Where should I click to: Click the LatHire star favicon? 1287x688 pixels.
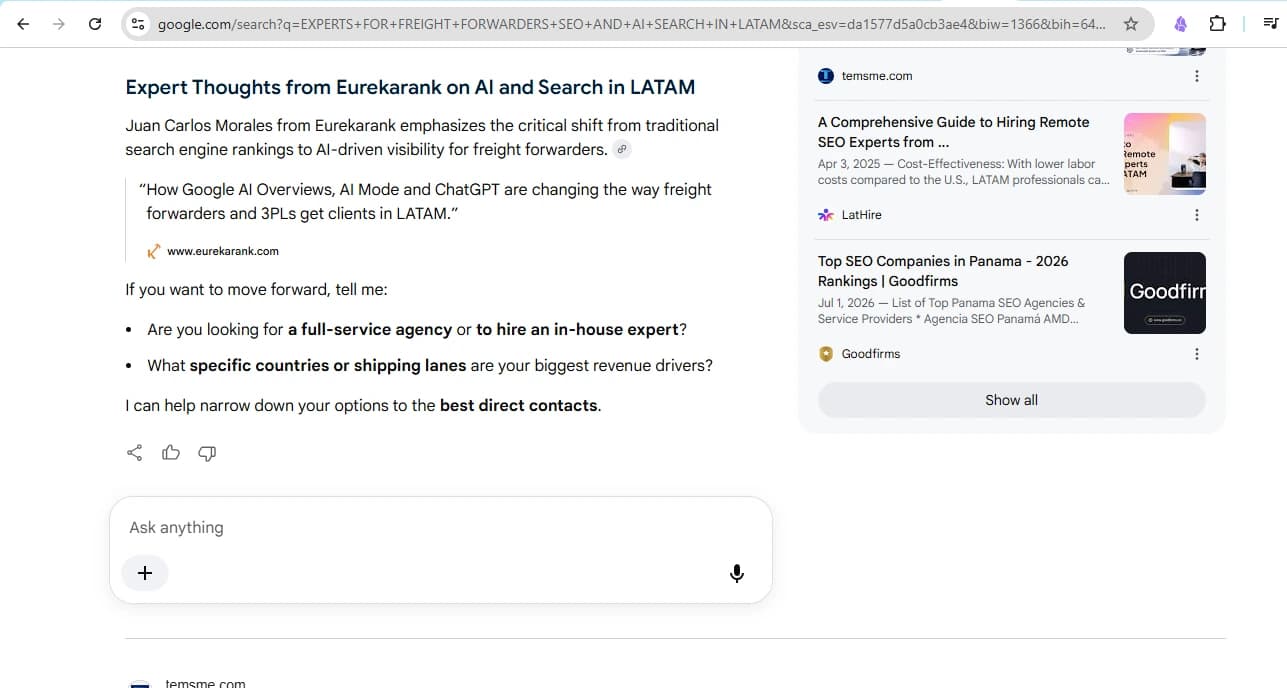point(826,215)
